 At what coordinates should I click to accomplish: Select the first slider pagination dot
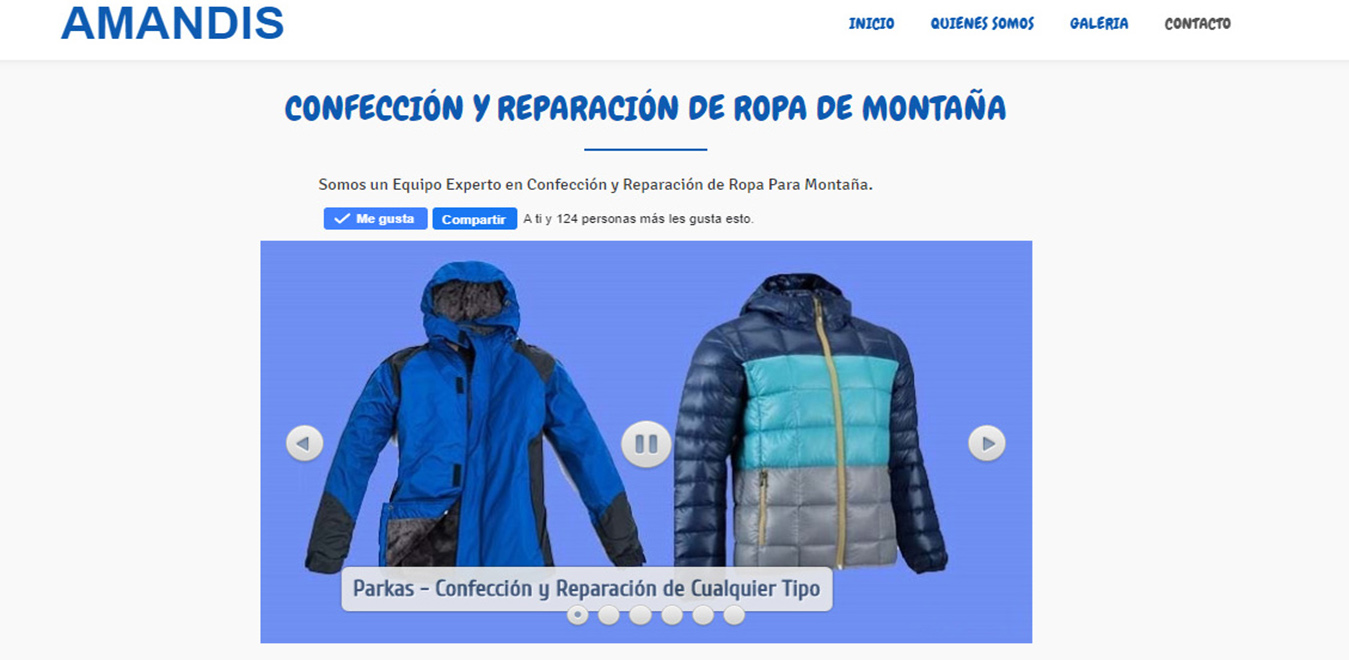577,615
